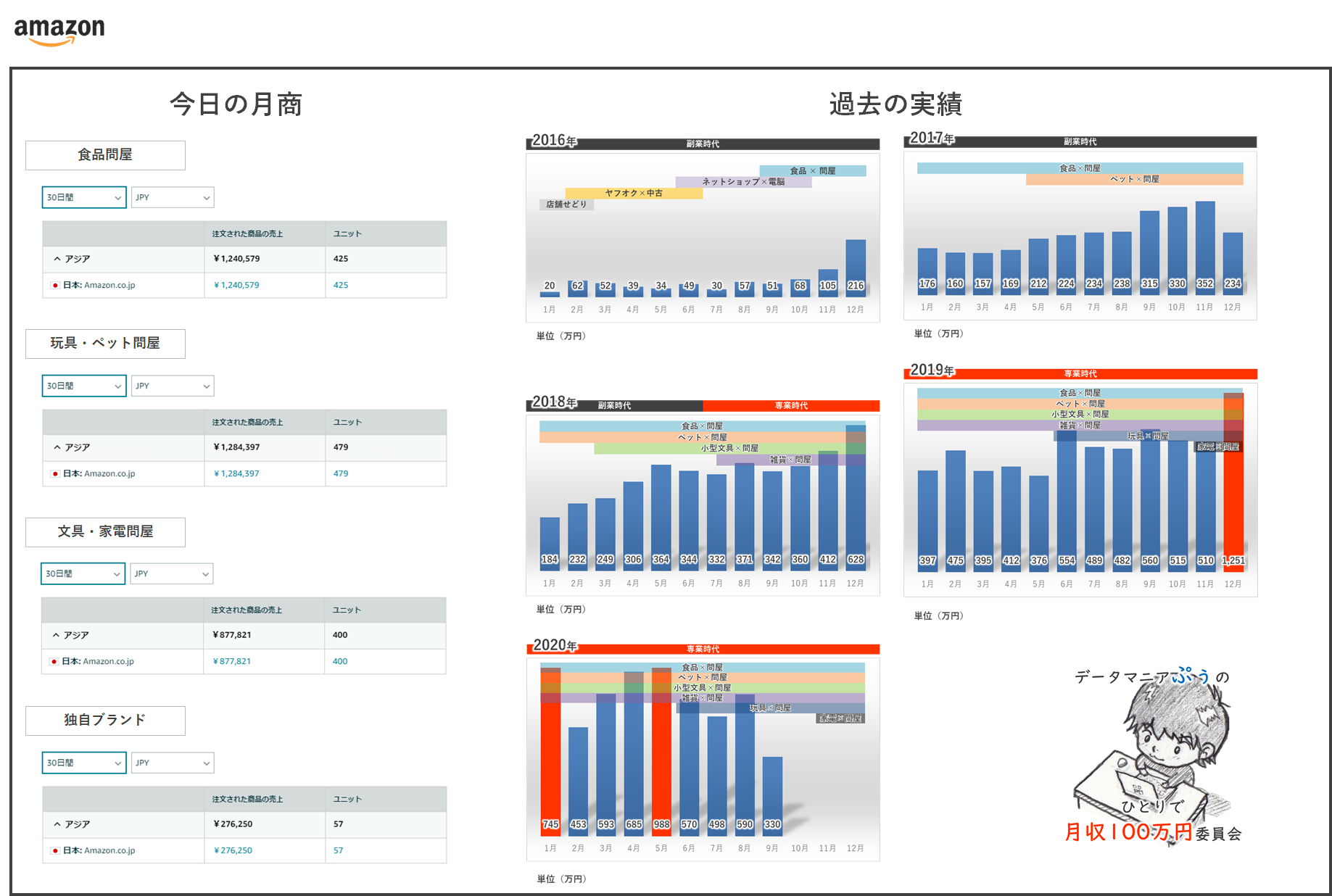Open the 30日間 dropdown under 食品問屋
The image size is (1332, 896).
(84, 197)
